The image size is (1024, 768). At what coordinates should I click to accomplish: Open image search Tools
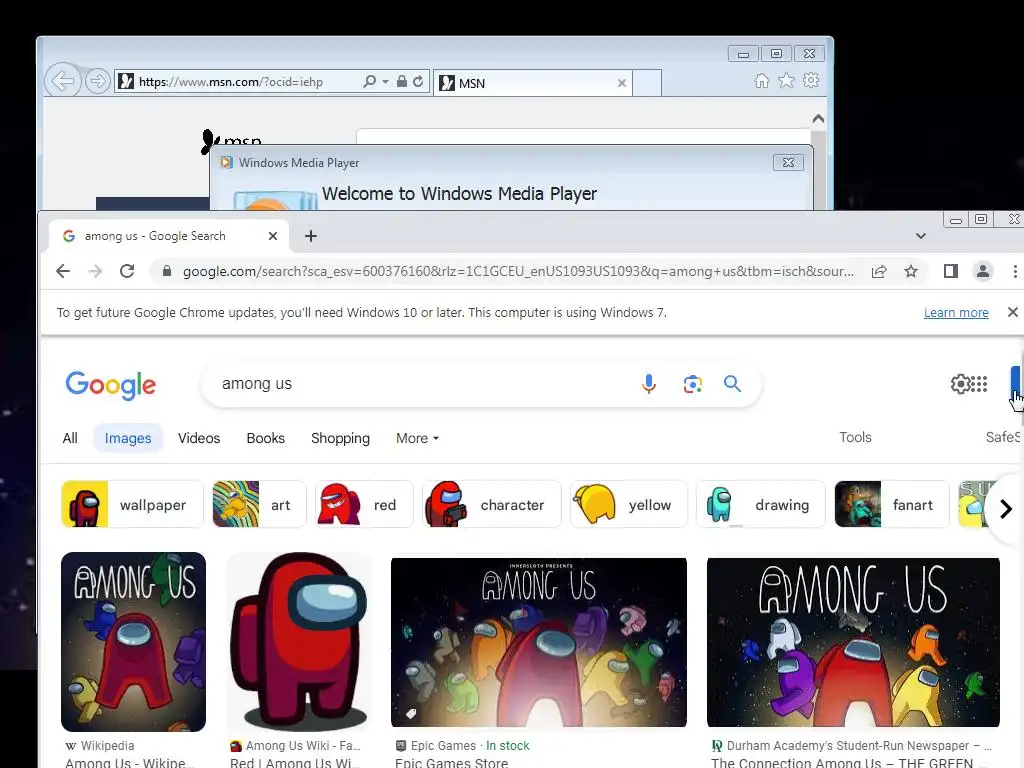(x=856, y=438)
